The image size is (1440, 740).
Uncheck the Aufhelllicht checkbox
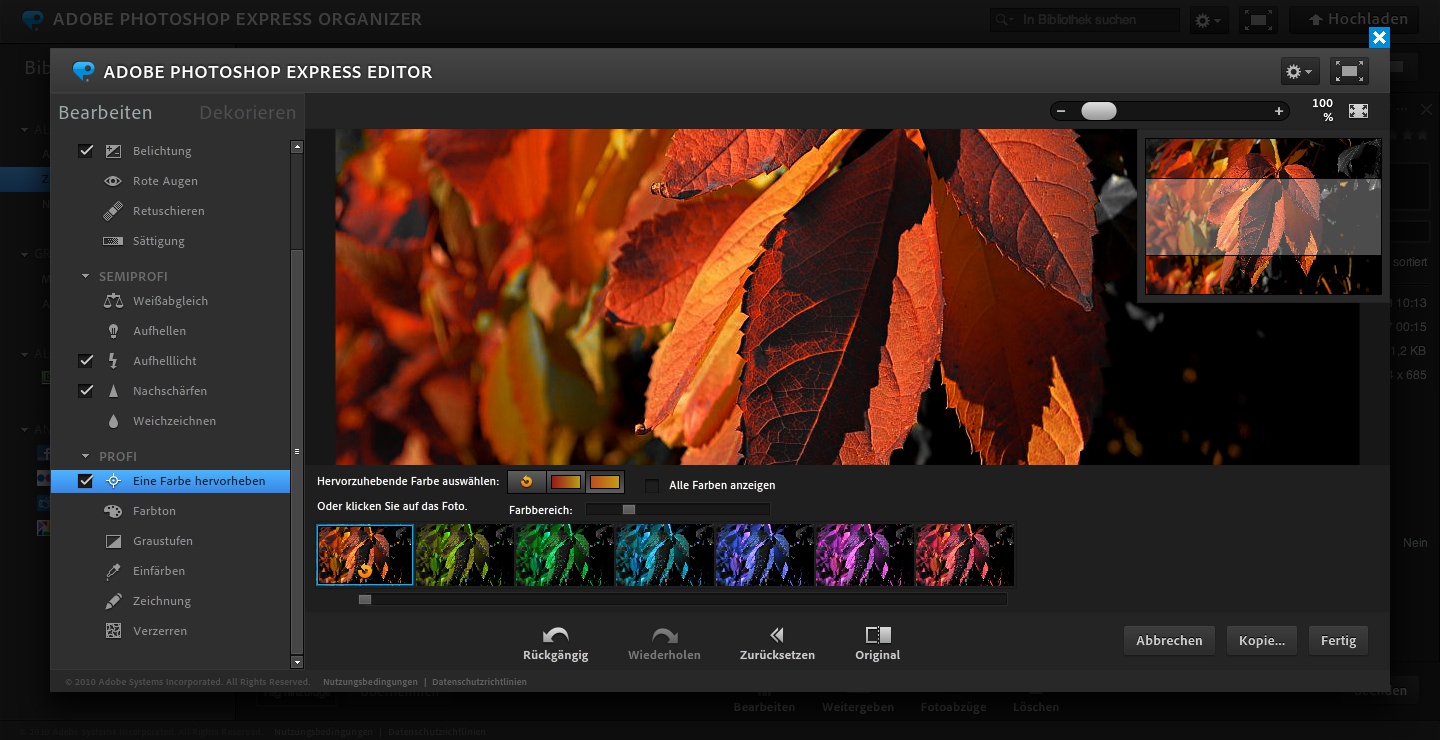pos(86,361)
